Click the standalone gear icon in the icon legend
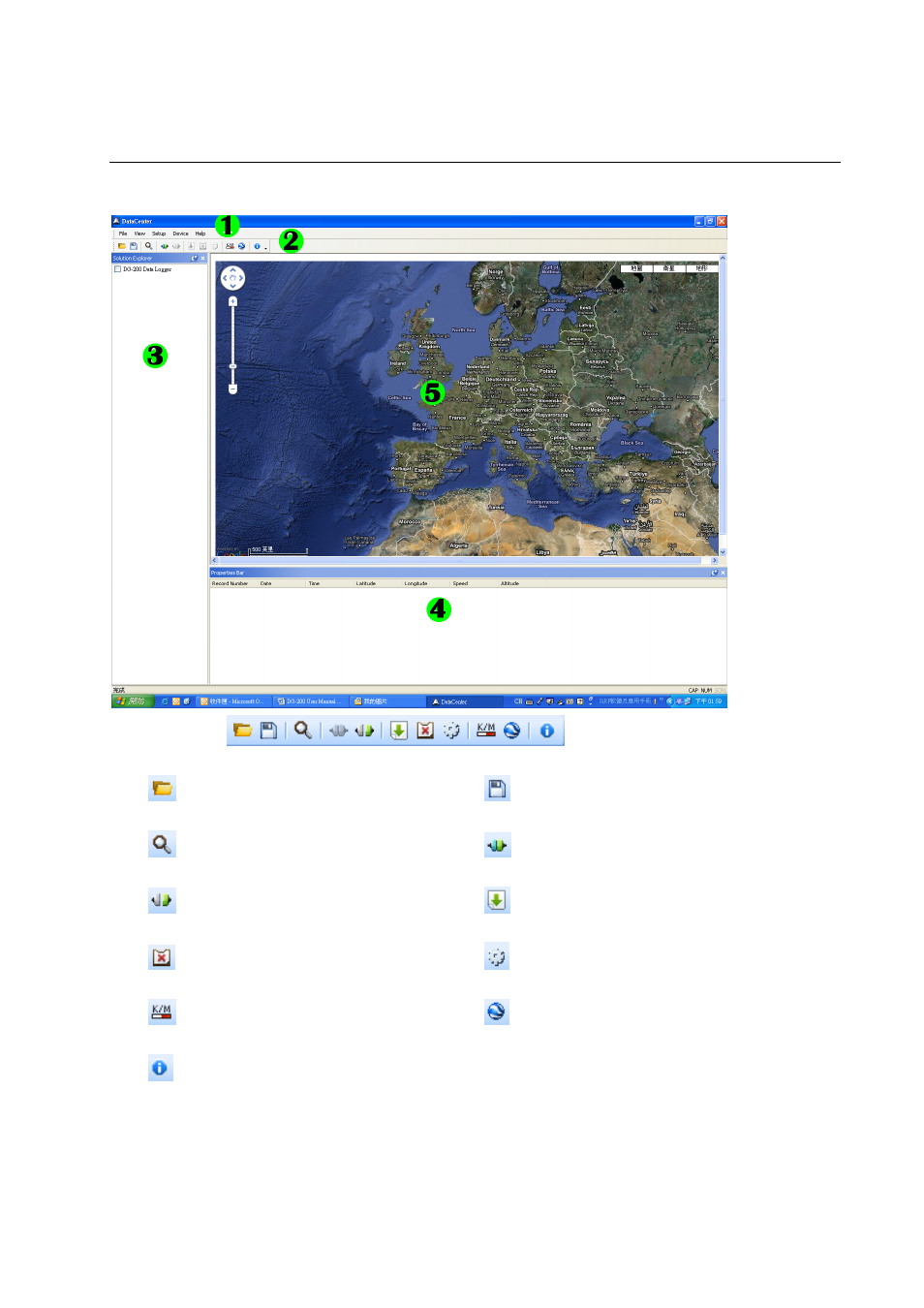 497,957
